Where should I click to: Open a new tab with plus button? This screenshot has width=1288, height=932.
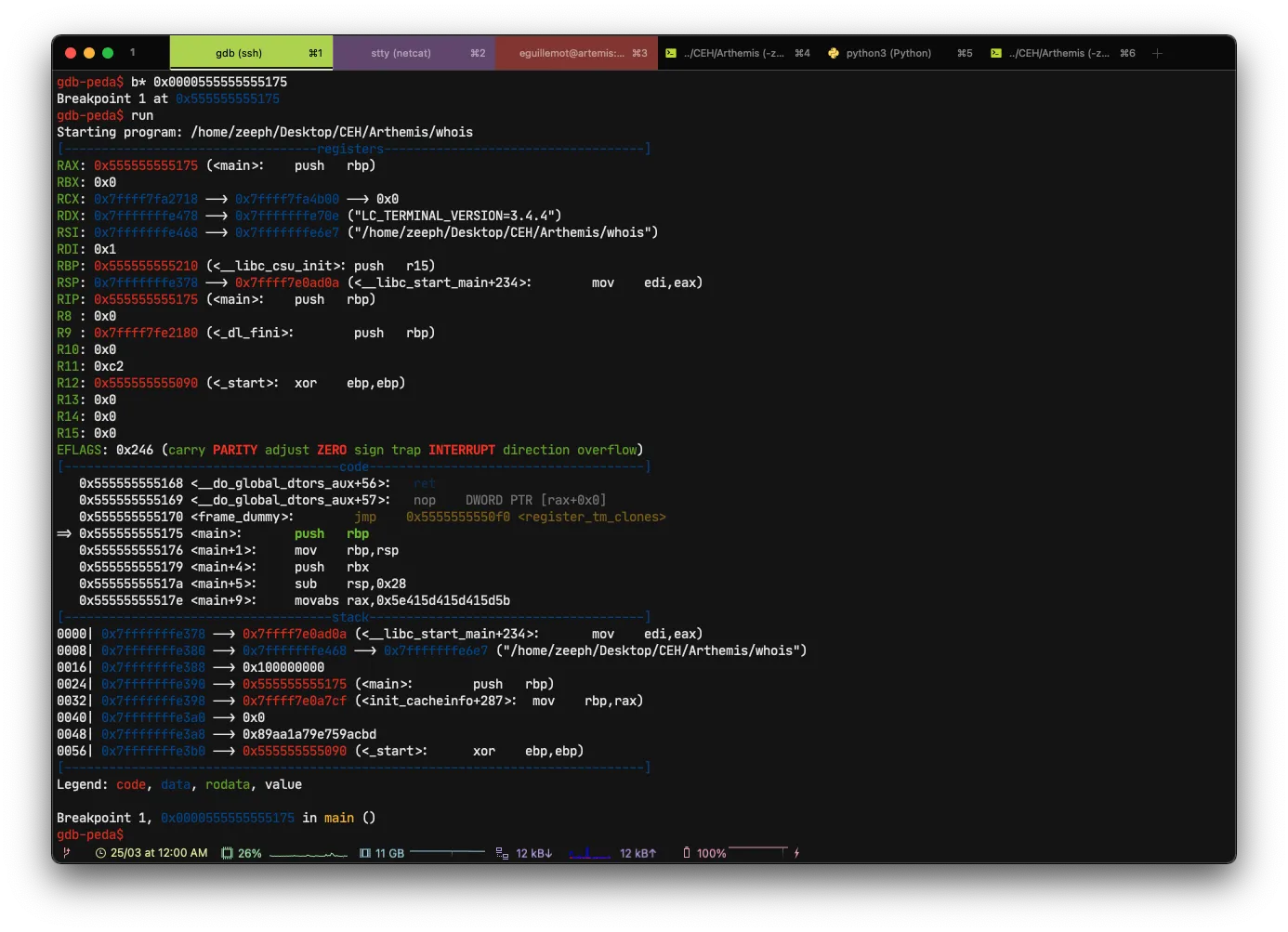pyautogui.click(x=1157, y=53)
